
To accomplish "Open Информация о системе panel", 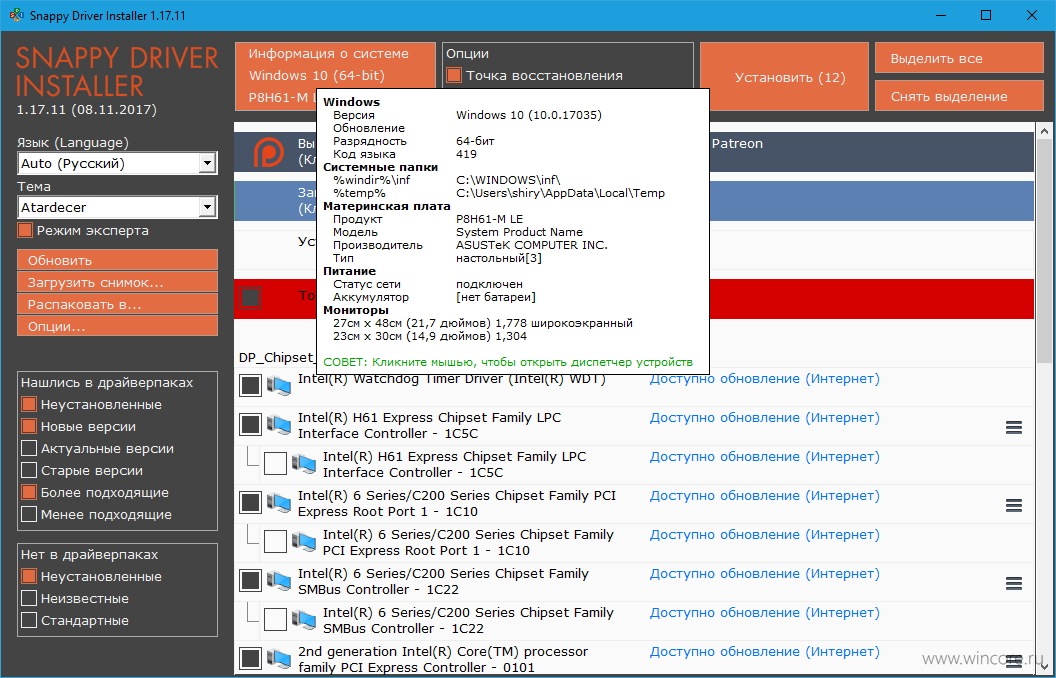I will tap(335, 65).
